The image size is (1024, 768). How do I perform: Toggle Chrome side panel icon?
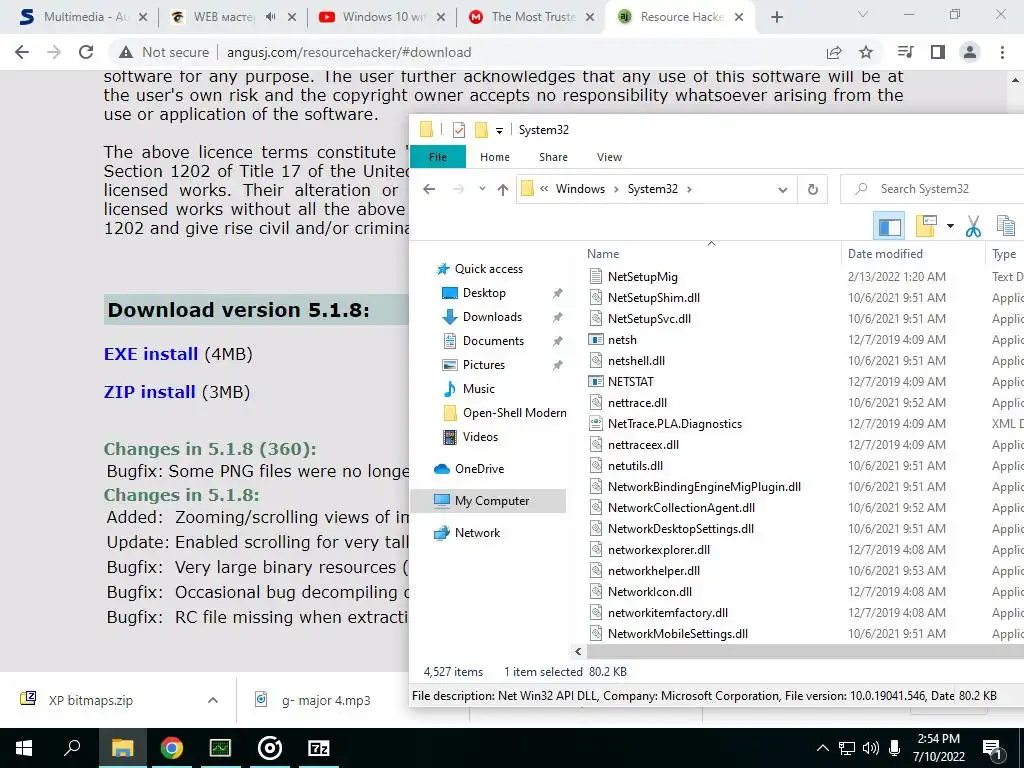[x=938, y=52]
